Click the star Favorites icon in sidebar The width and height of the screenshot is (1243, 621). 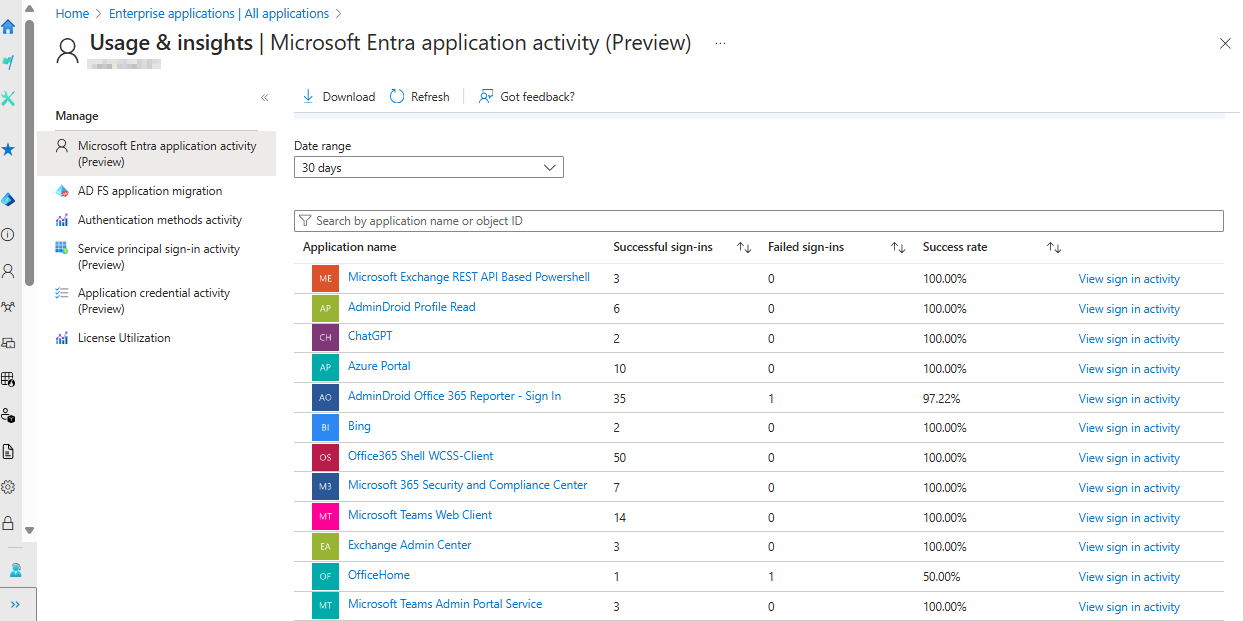[8, 149]
